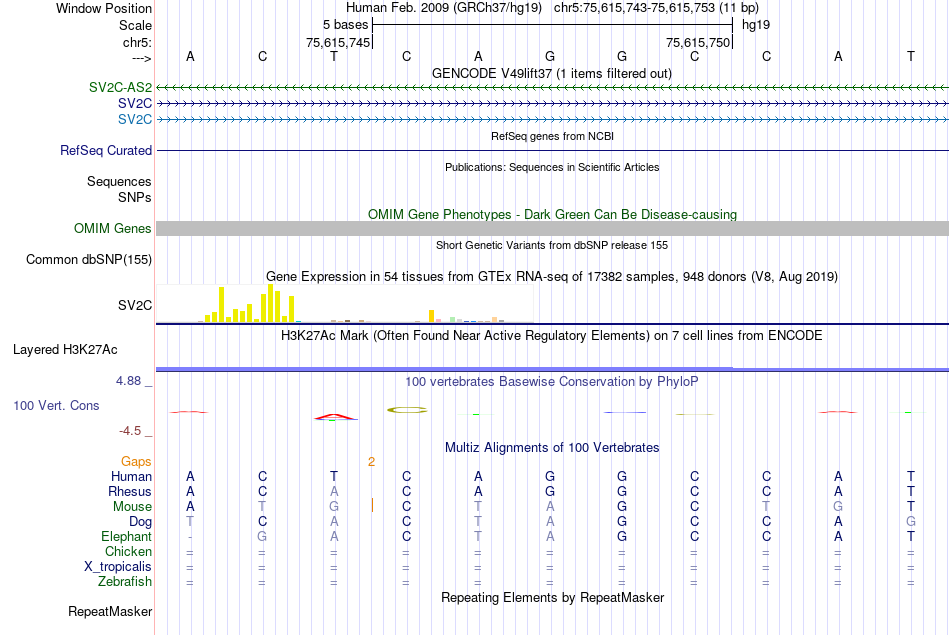Click the Publications Sequences track title

pos(552,167)
